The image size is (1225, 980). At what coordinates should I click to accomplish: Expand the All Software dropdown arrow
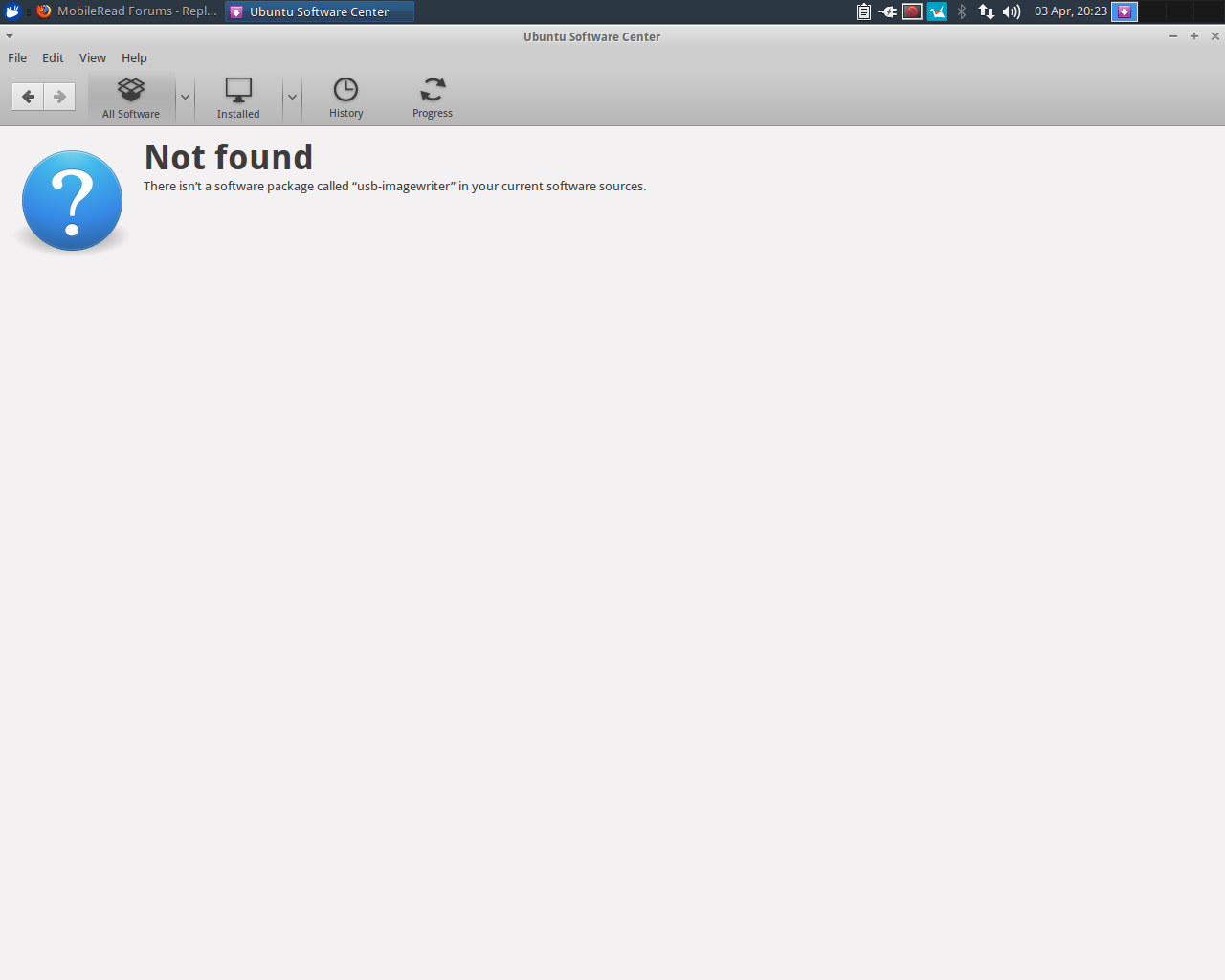185,98
